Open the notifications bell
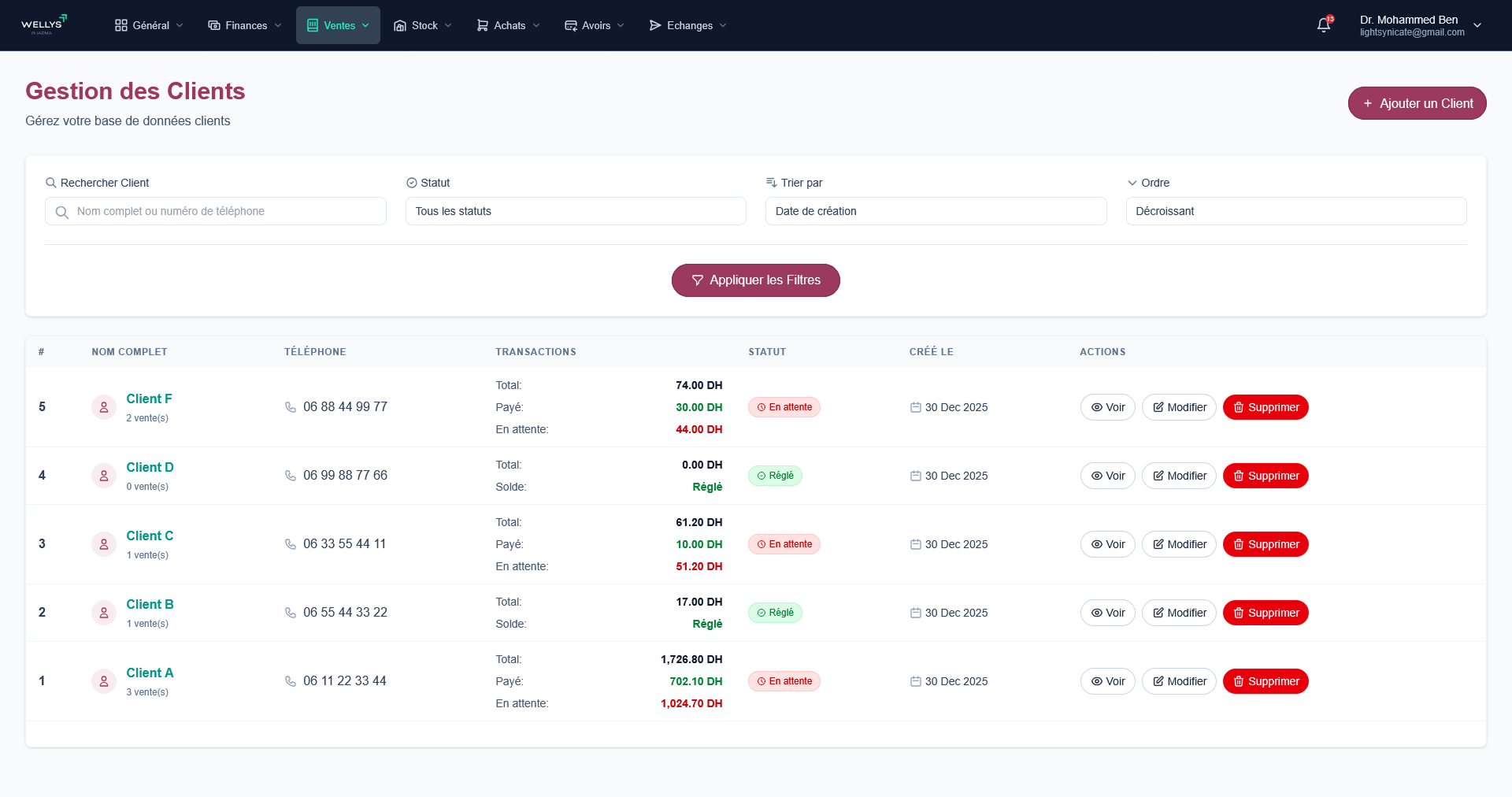 tap(1324, 25)
